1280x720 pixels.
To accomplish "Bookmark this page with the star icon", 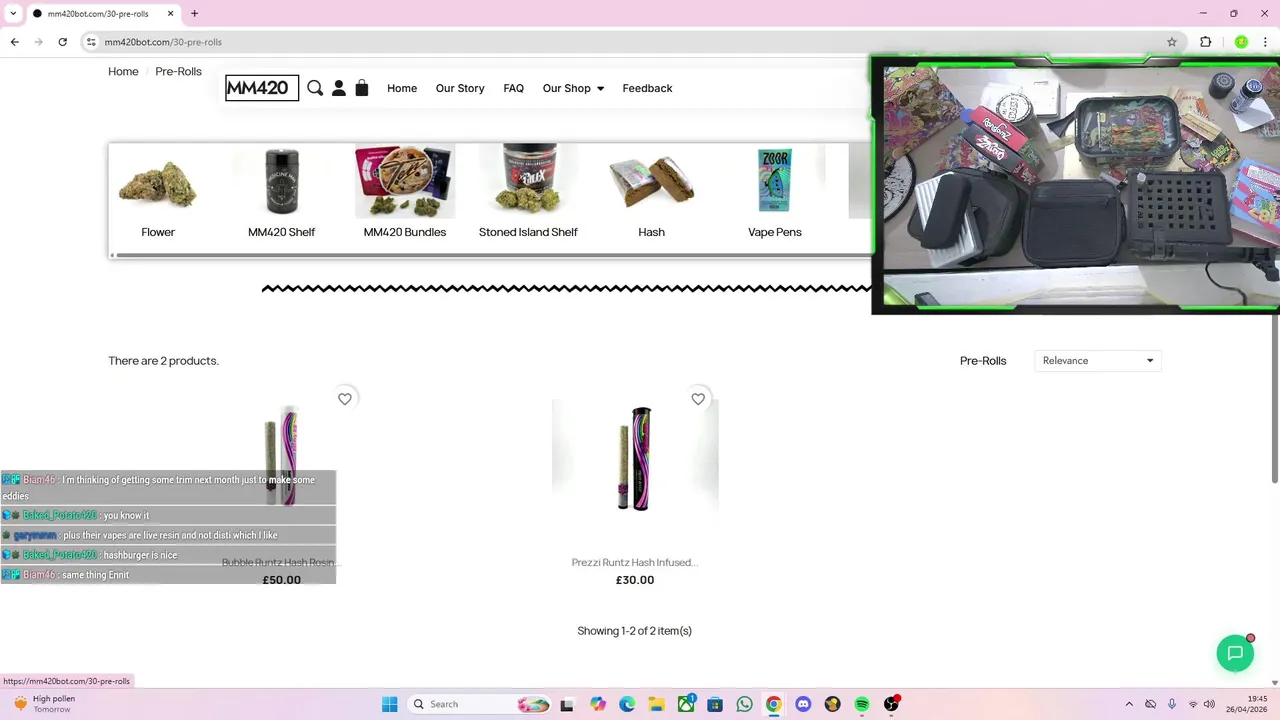I will [x=1172, y=42].
